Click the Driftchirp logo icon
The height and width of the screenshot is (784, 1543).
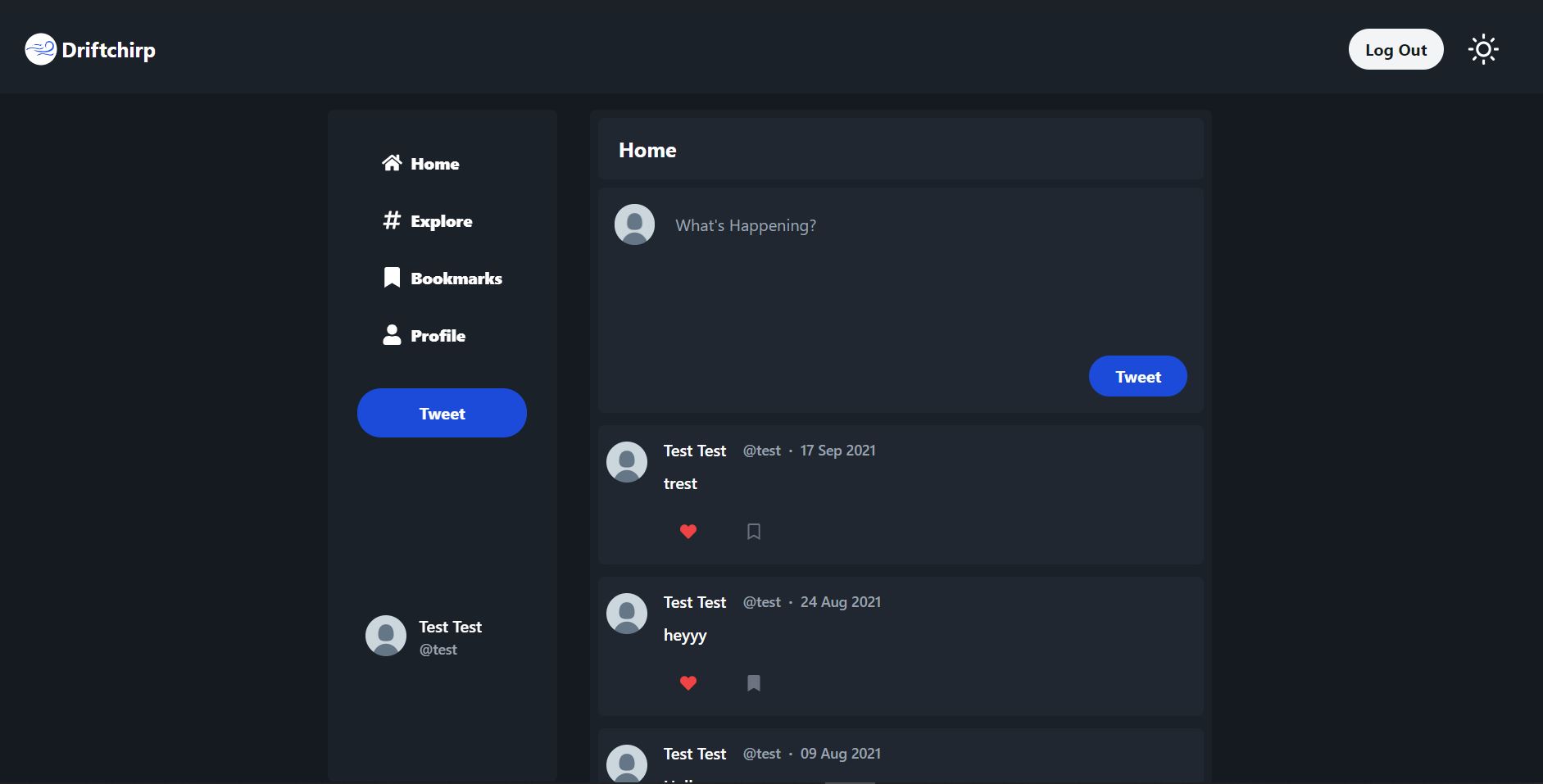click(x=40, y=48)
